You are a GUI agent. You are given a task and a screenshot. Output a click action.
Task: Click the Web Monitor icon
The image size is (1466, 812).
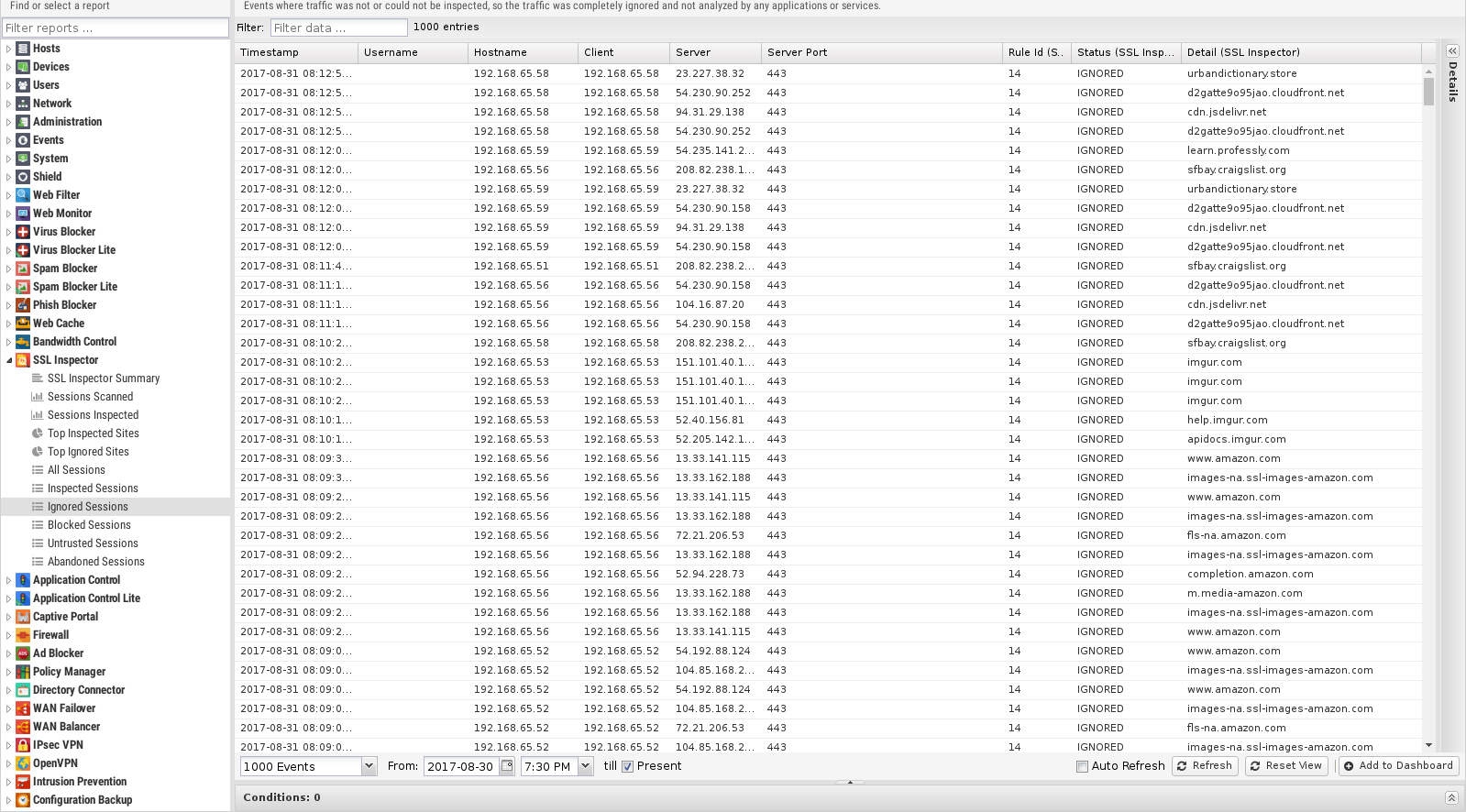click(23, 214)
